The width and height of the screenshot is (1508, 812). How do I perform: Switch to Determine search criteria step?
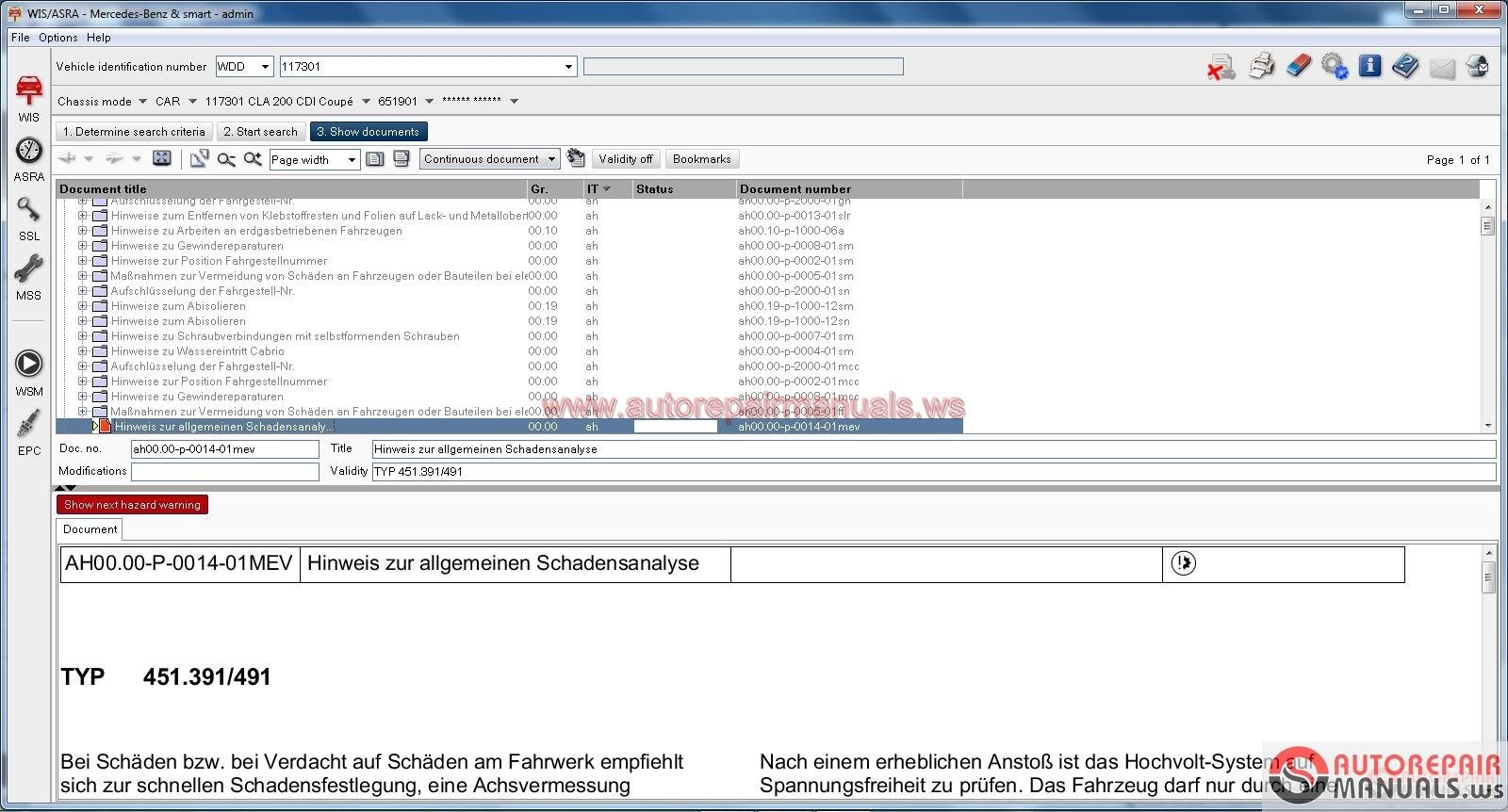tap(134, 132)
